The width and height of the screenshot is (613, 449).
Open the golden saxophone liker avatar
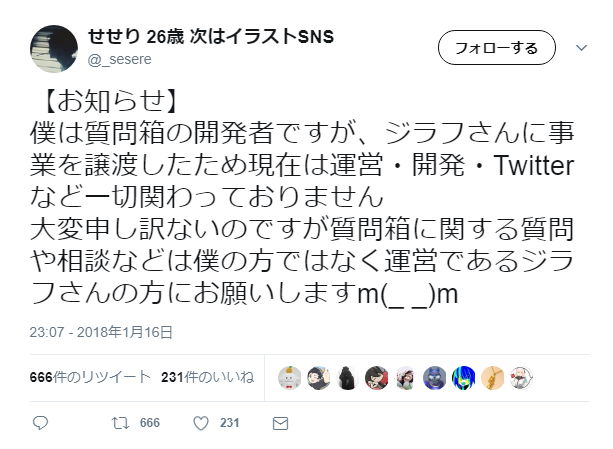pyautogui.click(x=493, y=378)
